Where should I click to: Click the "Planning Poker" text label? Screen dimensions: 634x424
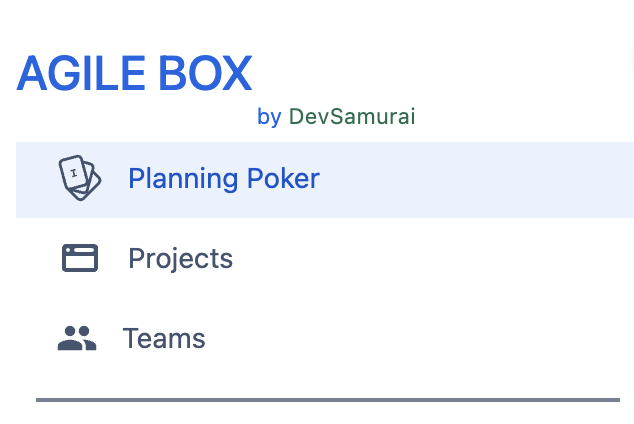click(x=223, y=179)
